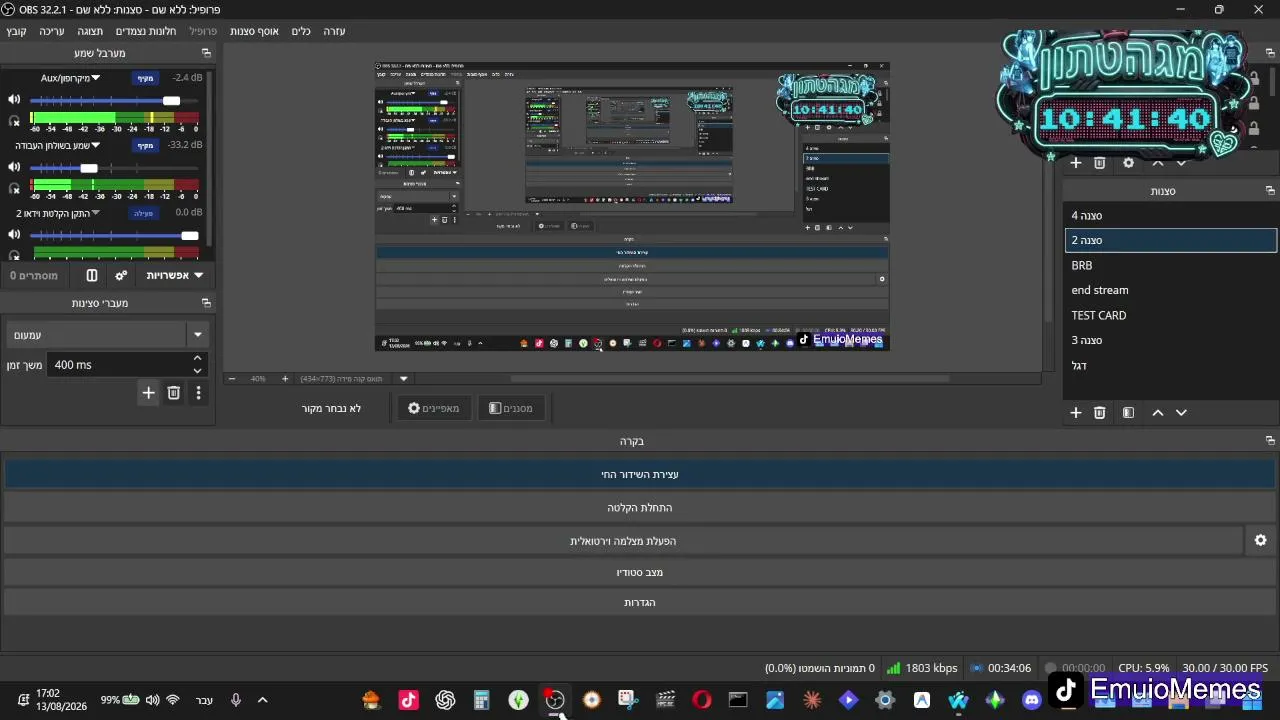Open the שמע בשולחן העבודה track name menu
The height and width of the screenshot is (720, 1280).
(57, 146)
